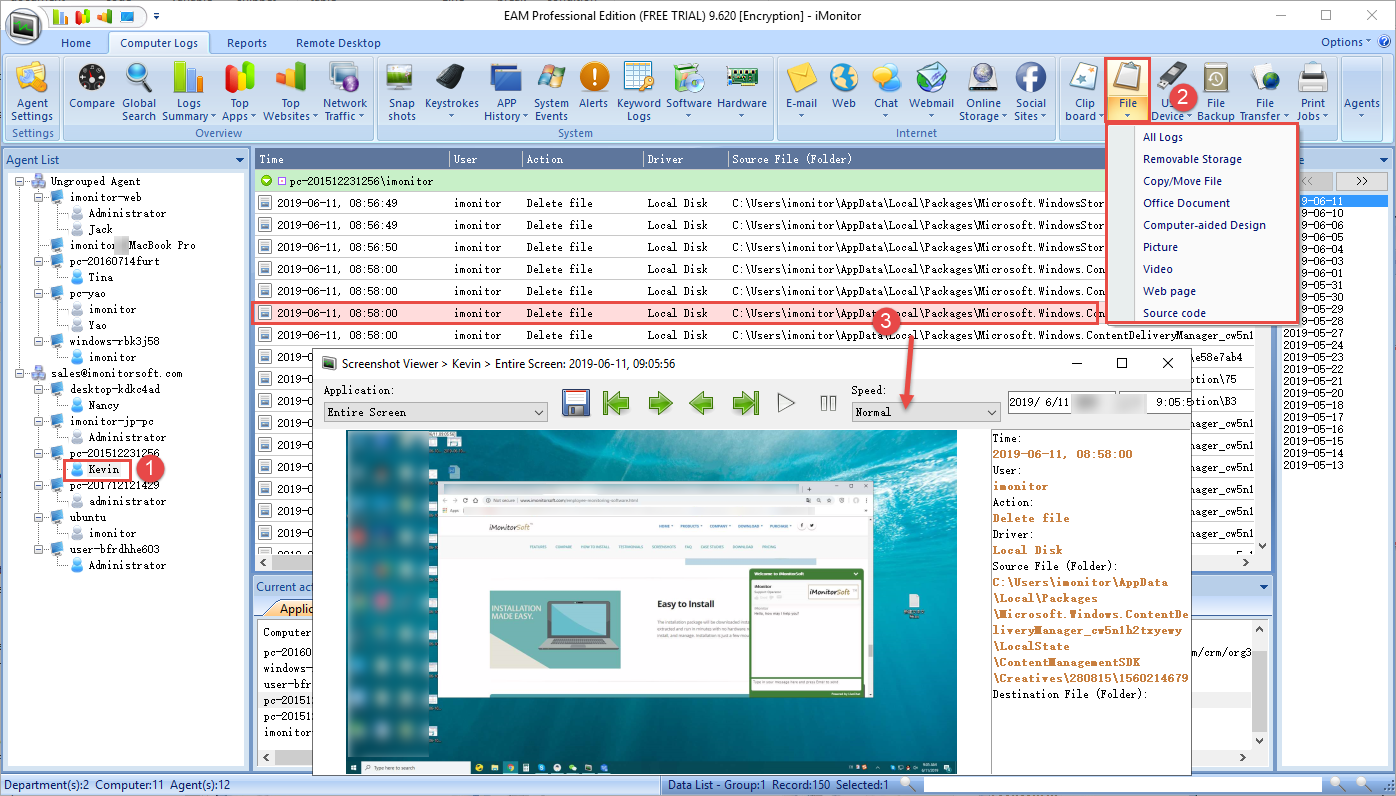The width and height of the screenshot is (1396, 796).
Task: Select date 2019-06-10 in the date list
Action: click(1320, 213)
